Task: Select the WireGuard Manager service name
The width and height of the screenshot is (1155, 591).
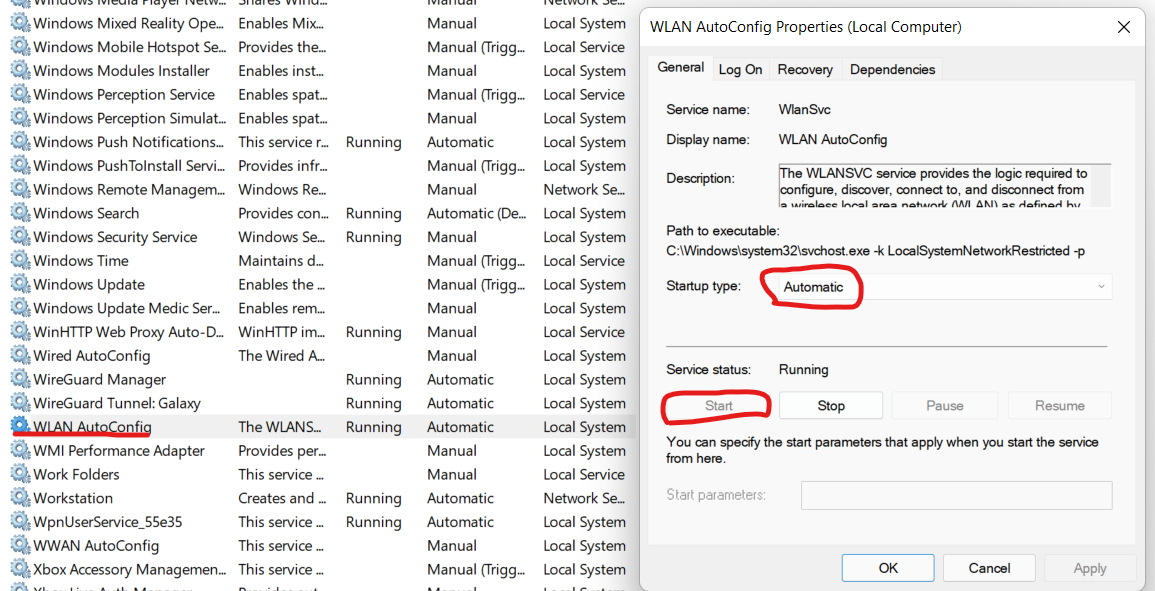Action: pyautogui.click(x=99, y=380)
